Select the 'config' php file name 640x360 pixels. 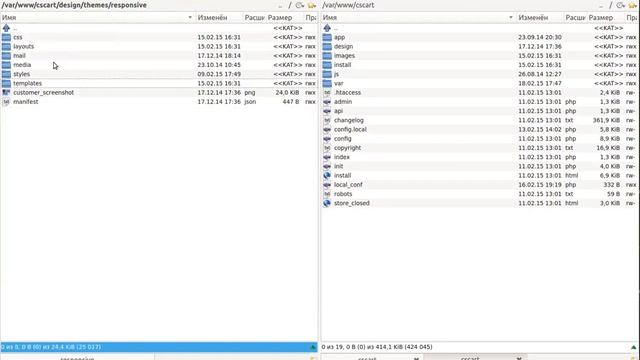[x=342, y=139]
